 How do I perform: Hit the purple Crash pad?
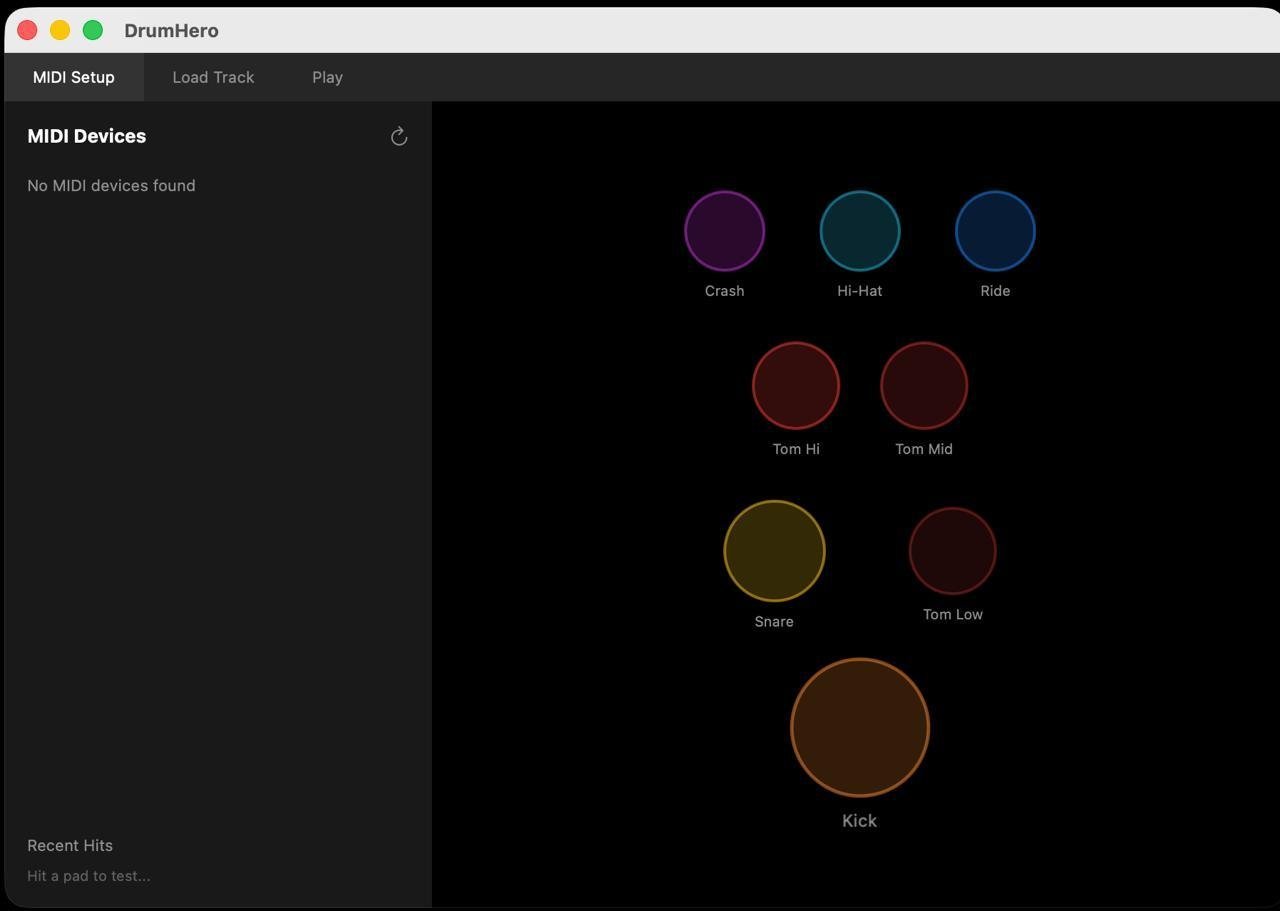(x=724, y=231)
